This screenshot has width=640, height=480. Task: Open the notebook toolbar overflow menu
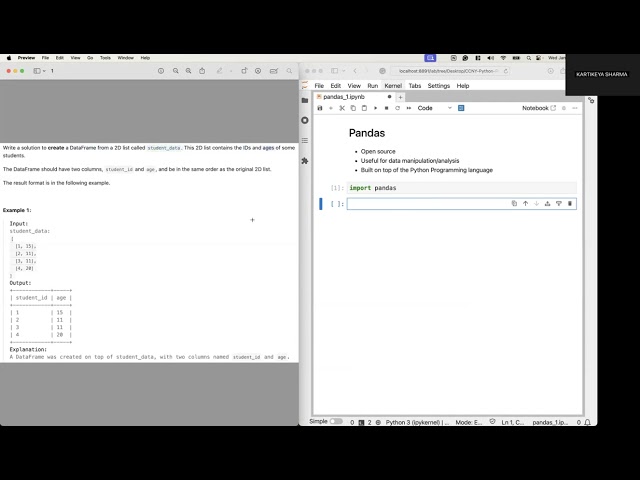tap(575, 108)
